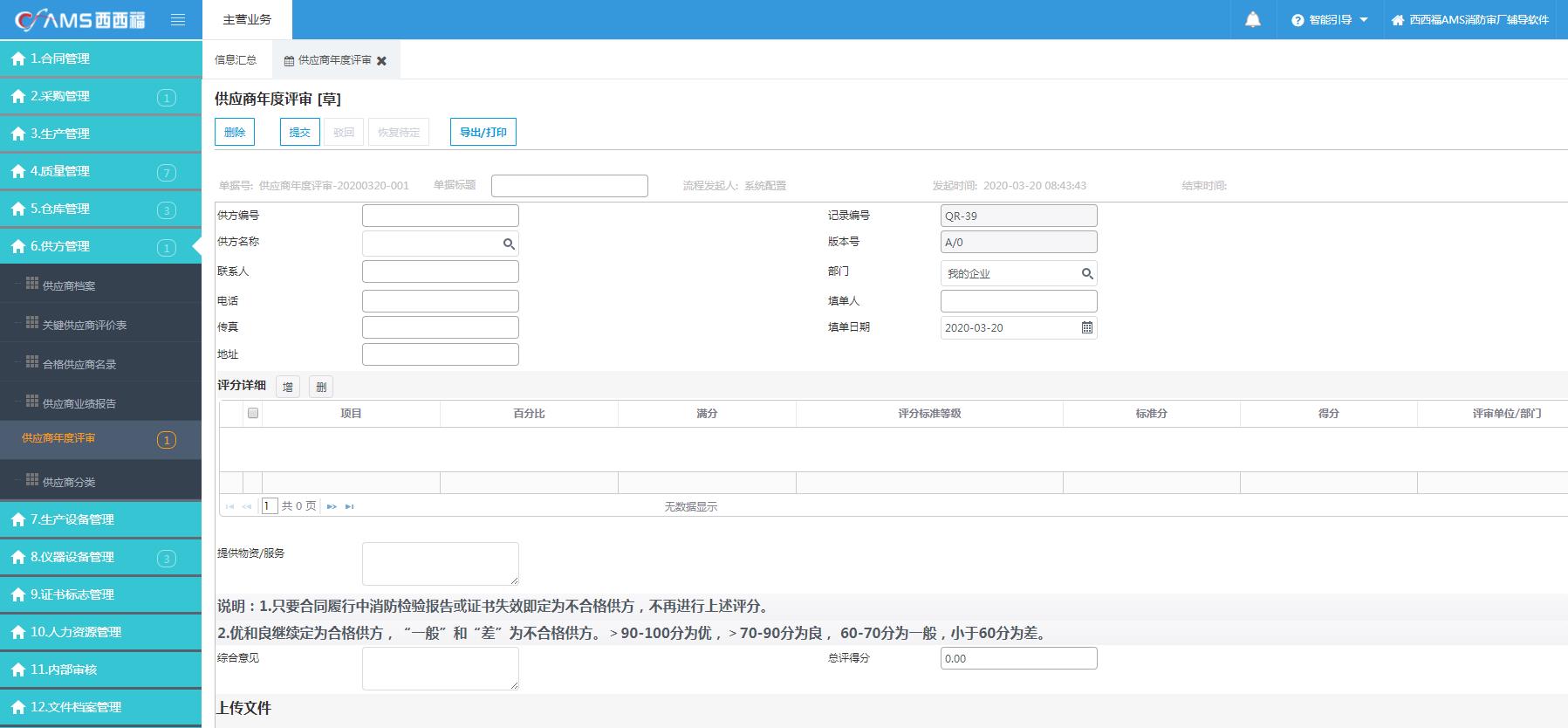Focus the 电话 input field
Screen dimensions: 1568x728
coord(441,301)
